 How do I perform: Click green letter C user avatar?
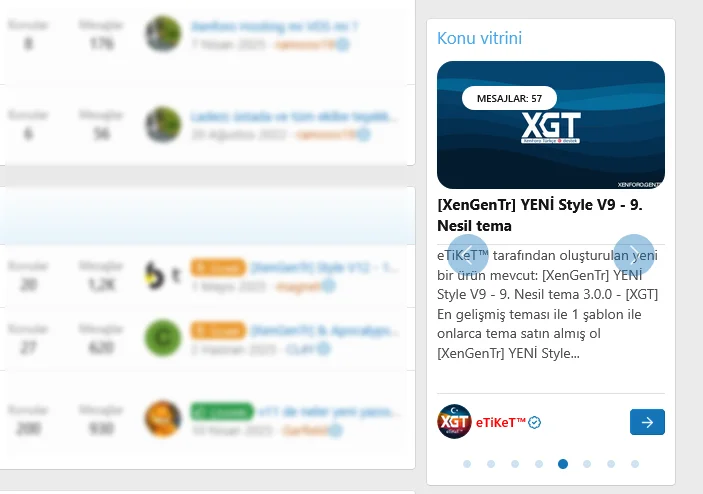[163, 338]
